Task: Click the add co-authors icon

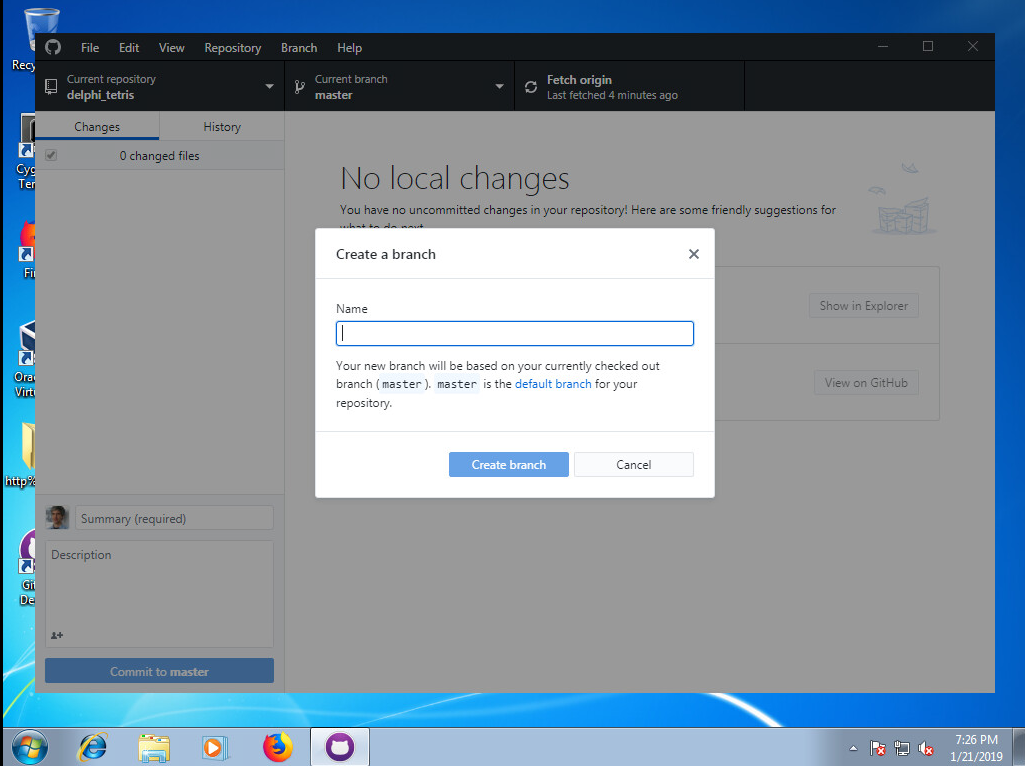Action: tap(57, 635)
